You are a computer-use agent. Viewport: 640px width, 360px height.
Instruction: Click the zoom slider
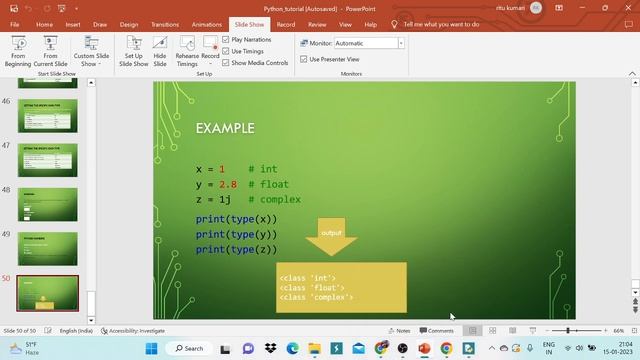point(577,331)
